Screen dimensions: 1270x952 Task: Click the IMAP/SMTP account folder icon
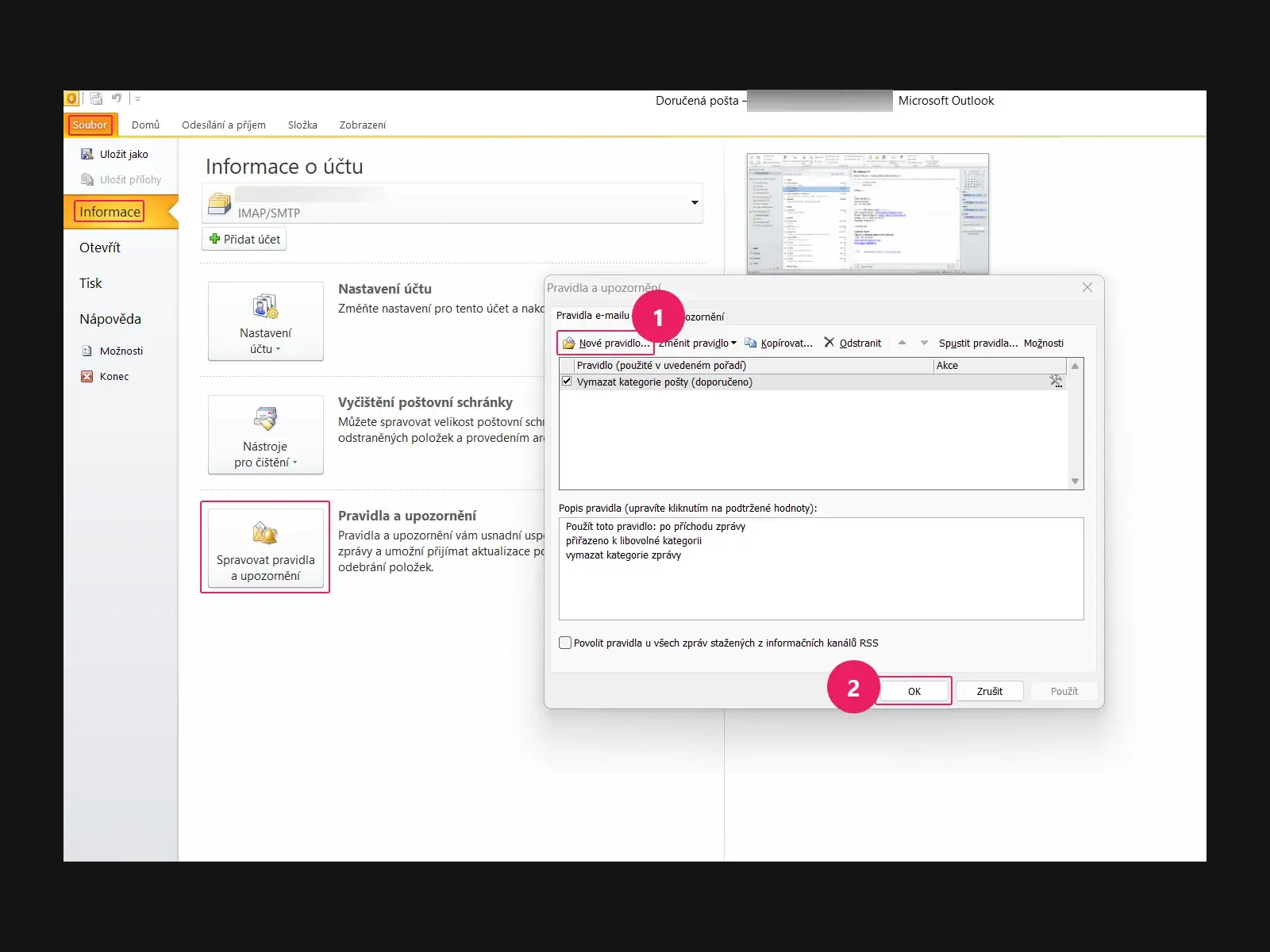(219, 204)
